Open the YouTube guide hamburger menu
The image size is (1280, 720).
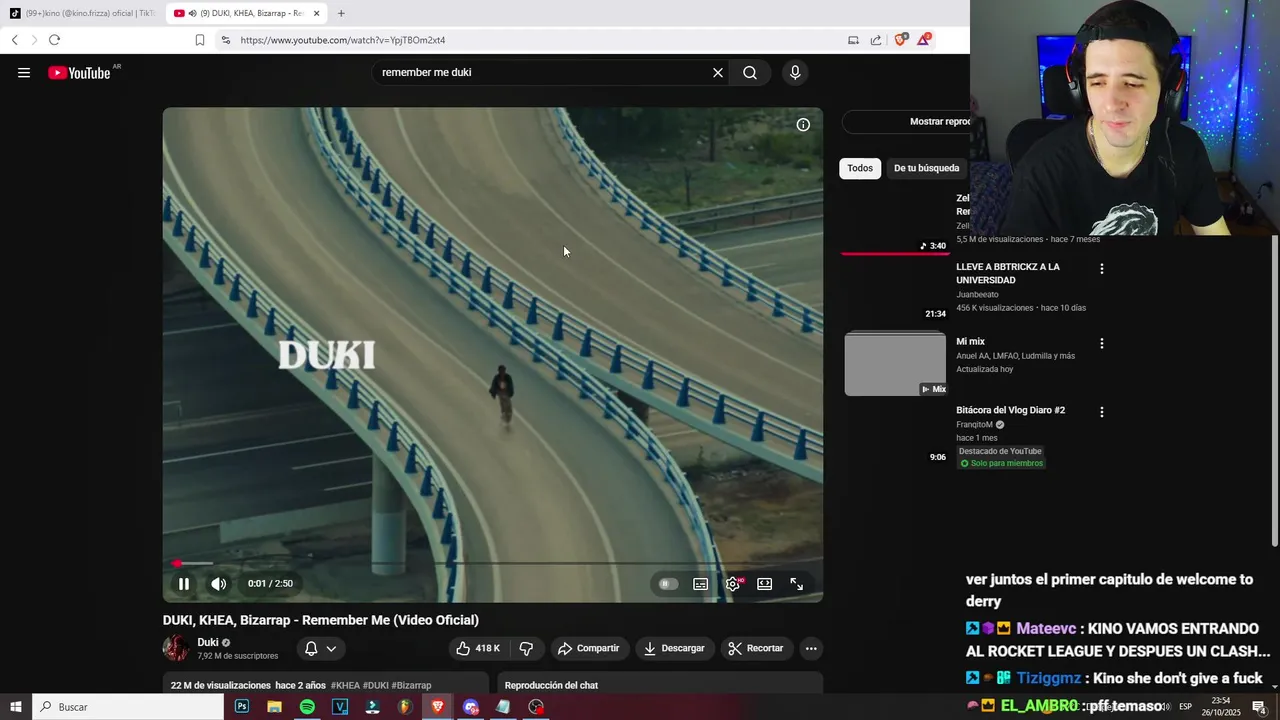24,72
